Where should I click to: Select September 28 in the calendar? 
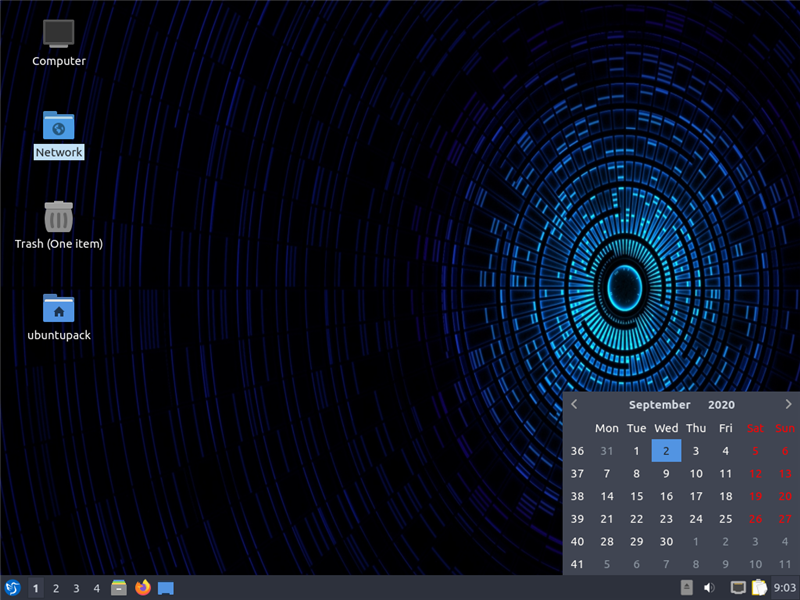pos(607,541)
